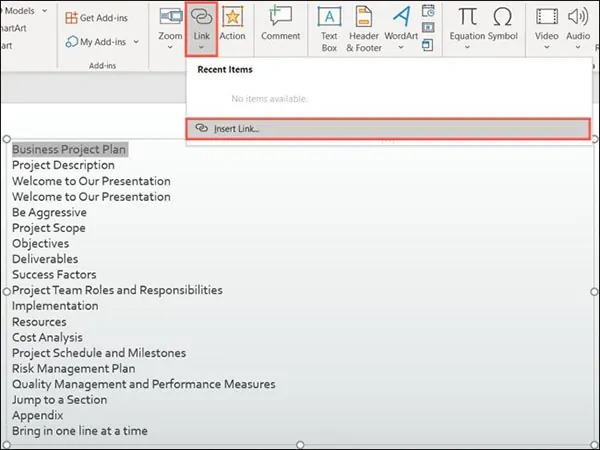Insert a new Comment
600x450 pixels.
tap(280, 23)
